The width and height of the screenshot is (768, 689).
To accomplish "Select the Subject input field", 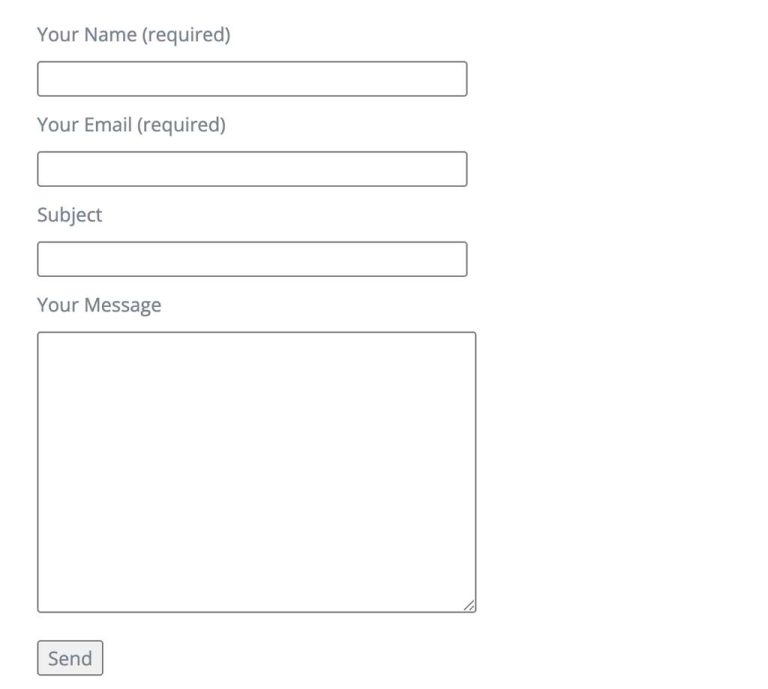I will click(252, 259).
